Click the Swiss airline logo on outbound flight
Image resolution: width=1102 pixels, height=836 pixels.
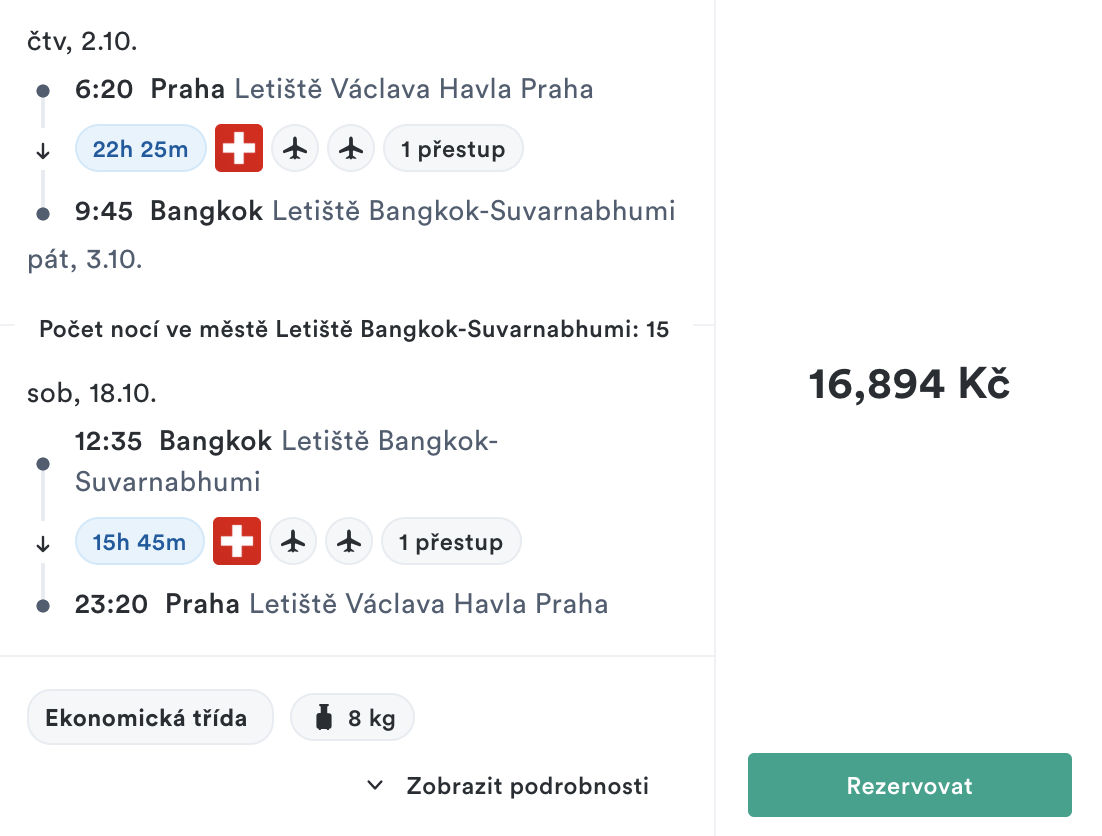[x=239, y=148]
